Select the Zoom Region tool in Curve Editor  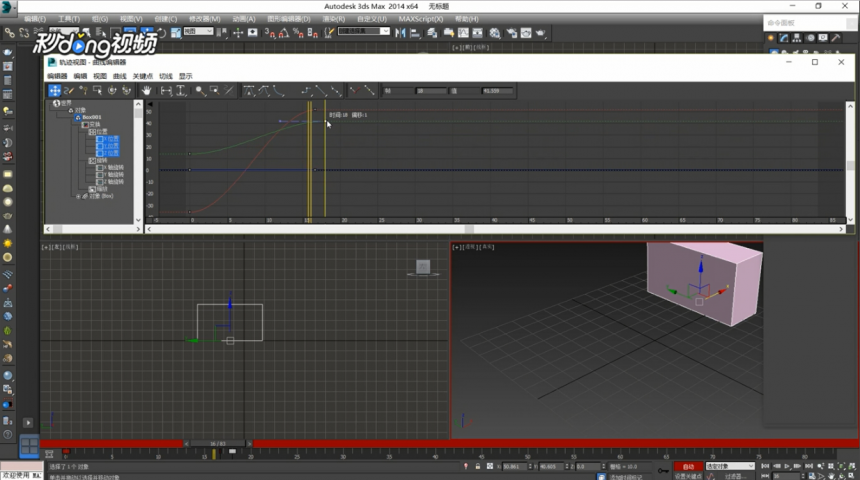tap(214, 91)
